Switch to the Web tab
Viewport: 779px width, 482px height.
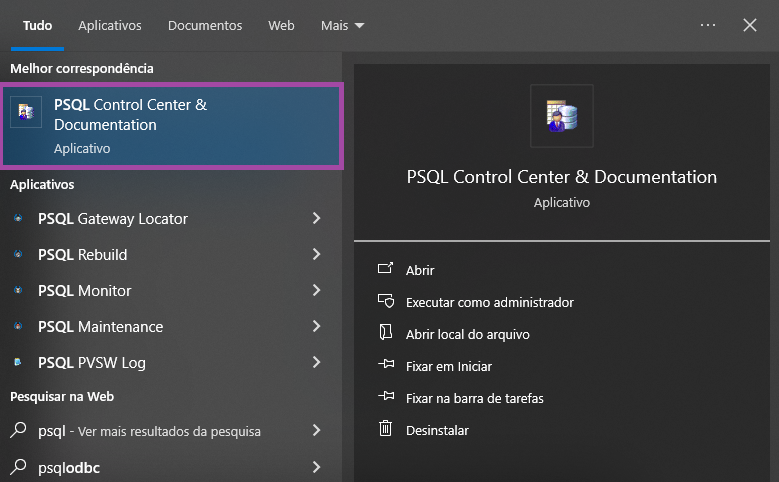coord(281,25)
